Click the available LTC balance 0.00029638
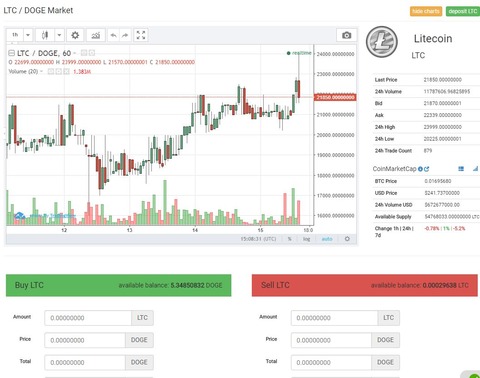The height and width of the screenshot is (378, 480). point(439,285)
